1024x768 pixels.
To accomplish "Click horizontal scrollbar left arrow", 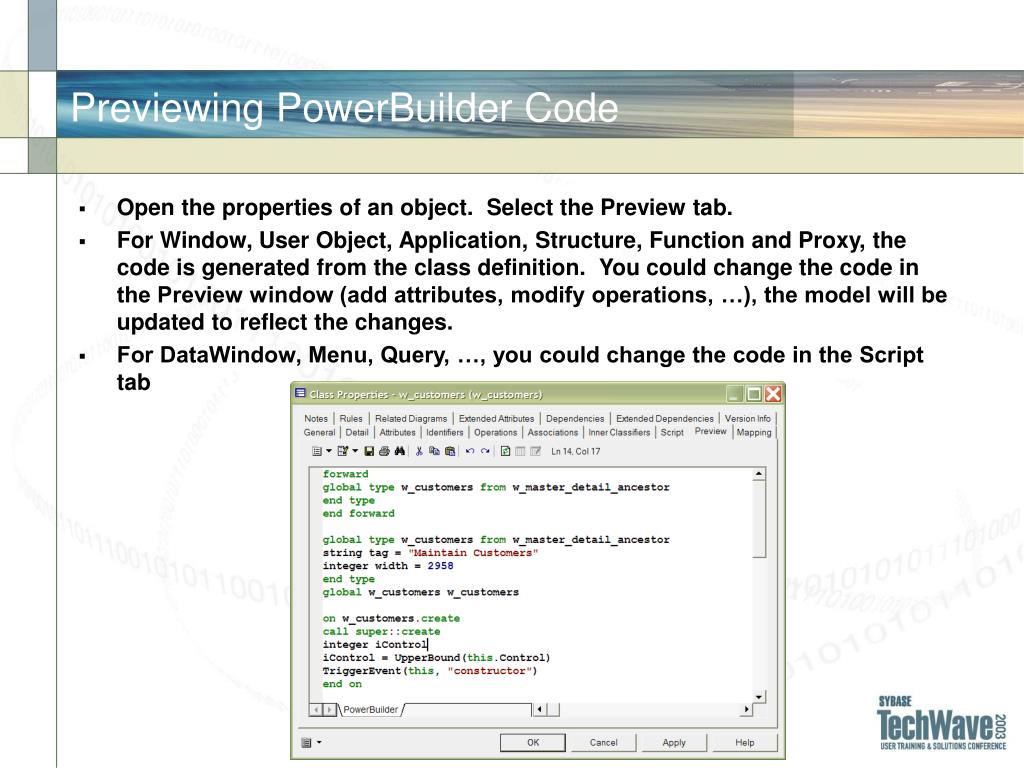I will 539,709.
